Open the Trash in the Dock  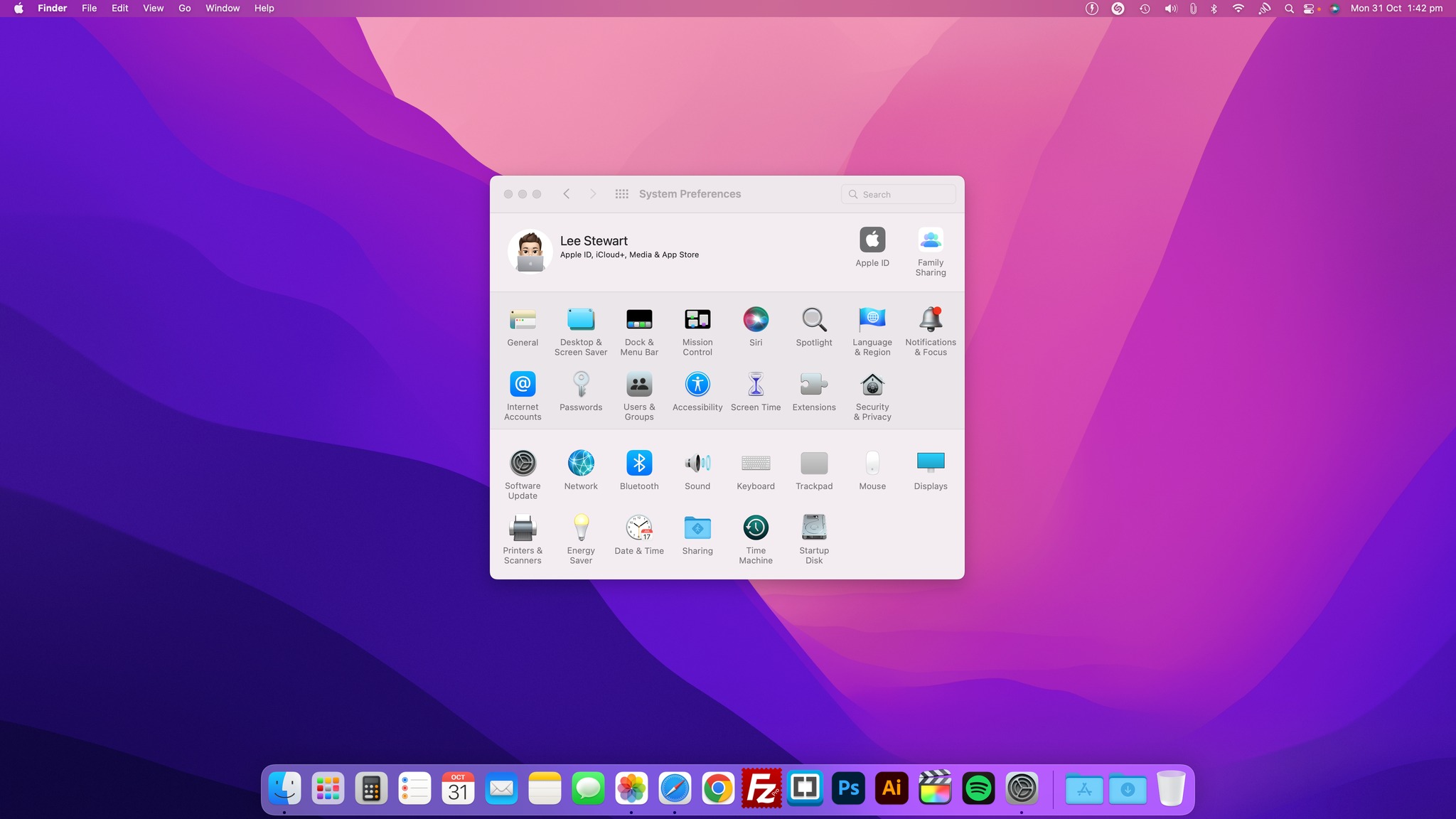tap(1171, 788)
